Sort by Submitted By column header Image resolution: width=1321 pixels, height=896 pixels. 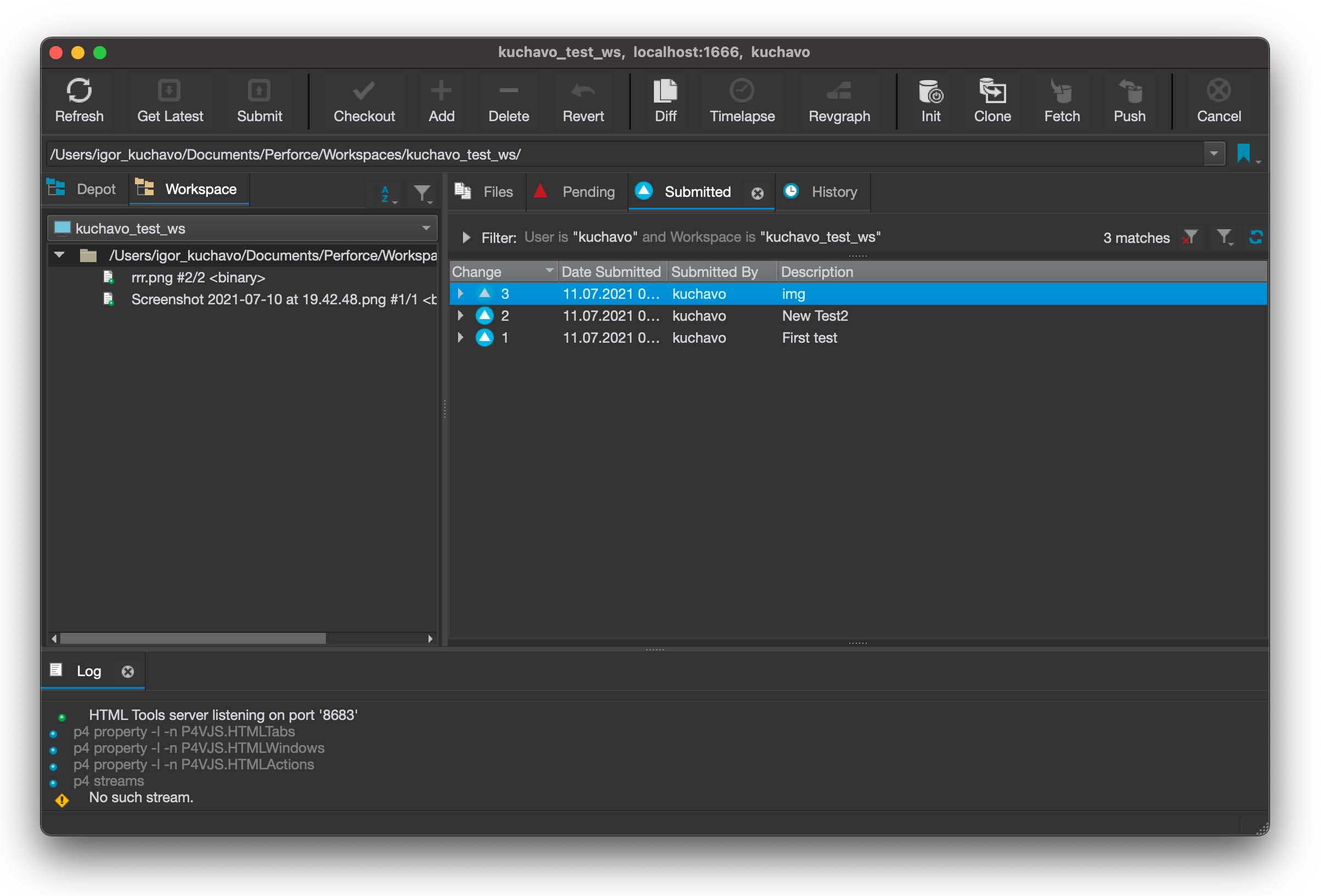[721, 271]
